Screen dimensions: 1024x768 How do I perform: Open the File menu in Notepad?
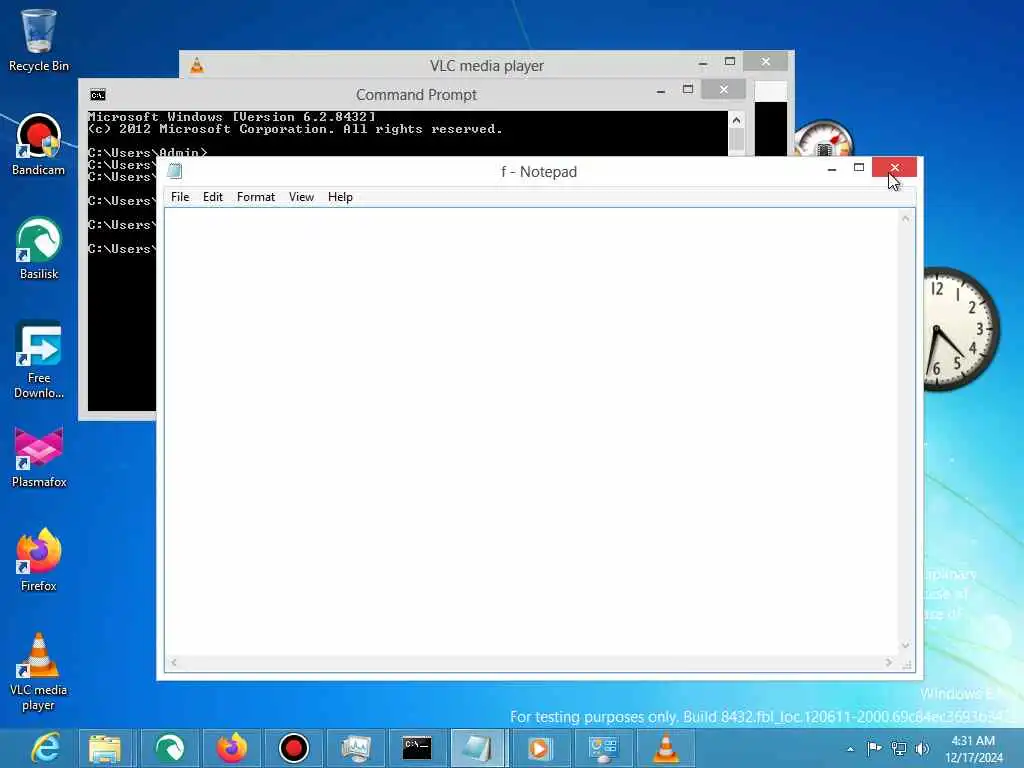point(180,197)
